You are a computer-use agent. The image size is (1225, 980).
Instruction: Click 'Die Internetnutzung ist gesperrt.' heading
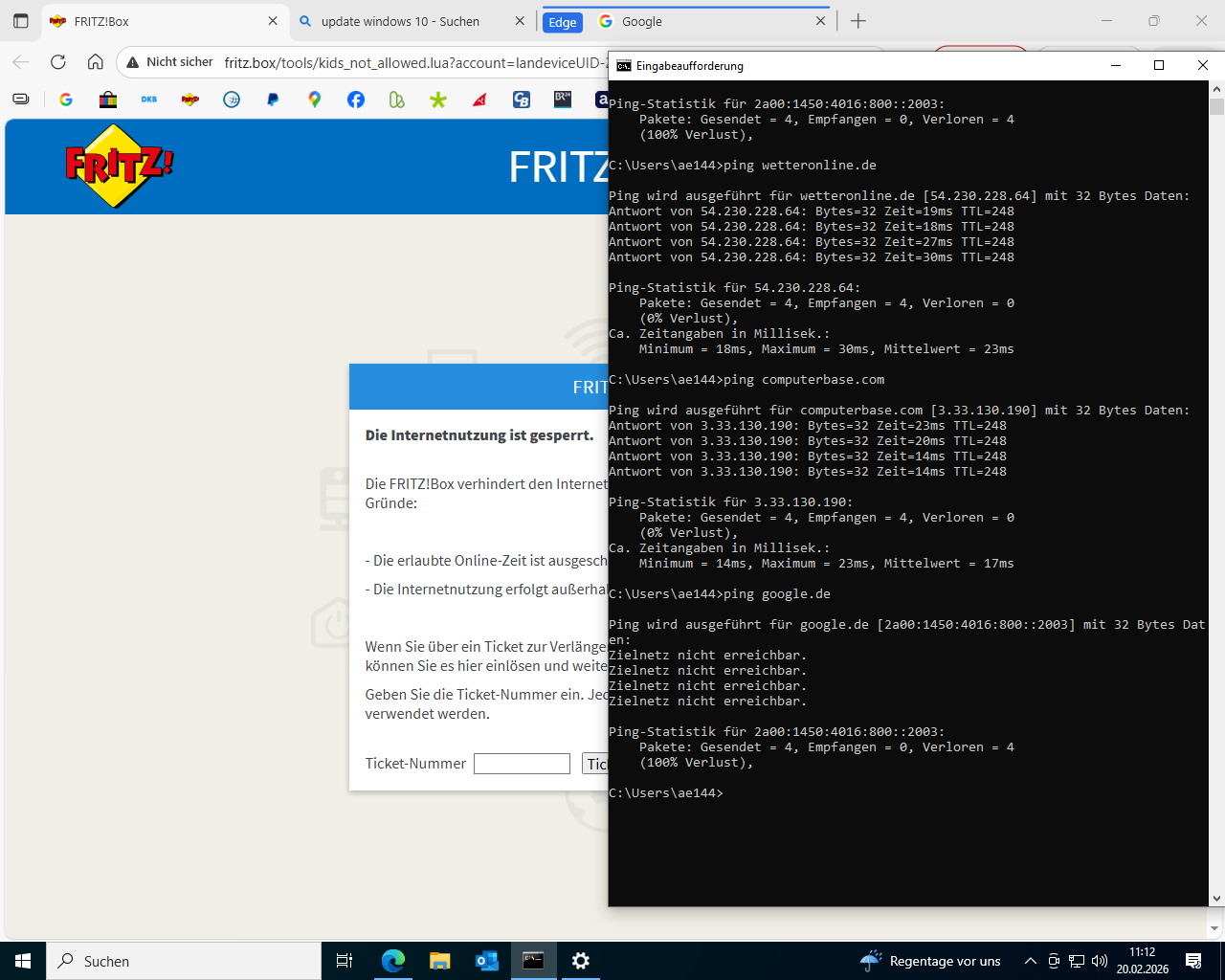tap(479, 435)
